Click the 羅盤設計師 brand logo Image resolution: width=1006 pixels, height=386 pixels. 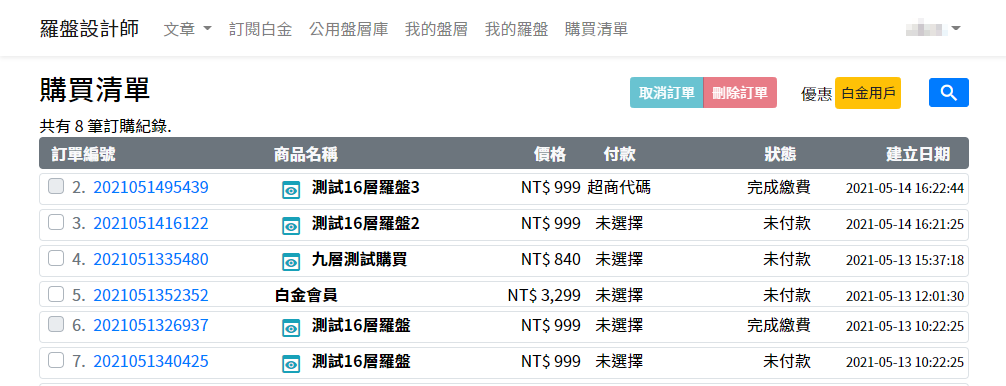(x=89, y=29)
